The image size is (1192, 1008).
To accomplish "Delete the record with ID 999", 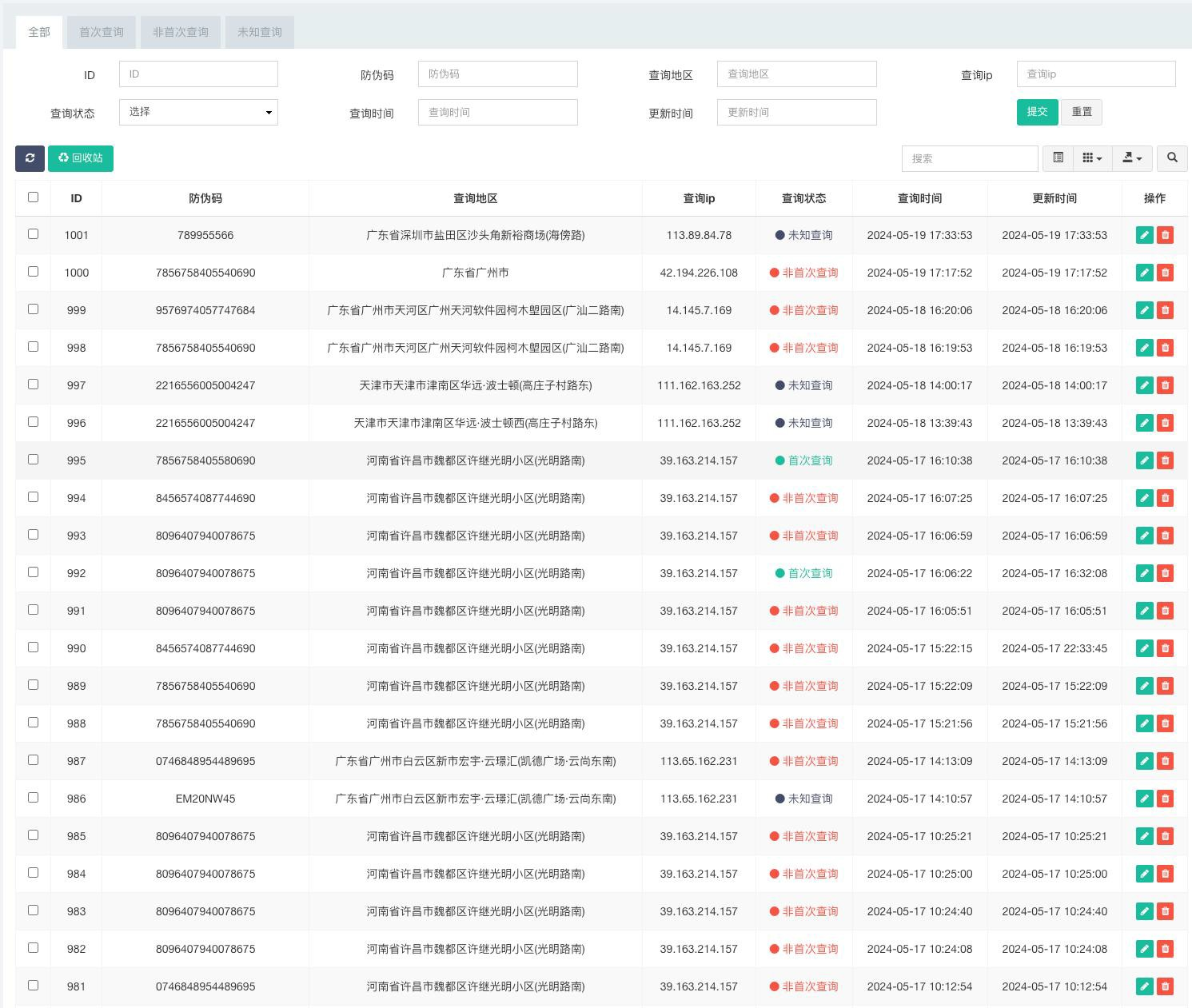I will [x=1165, y=310].
